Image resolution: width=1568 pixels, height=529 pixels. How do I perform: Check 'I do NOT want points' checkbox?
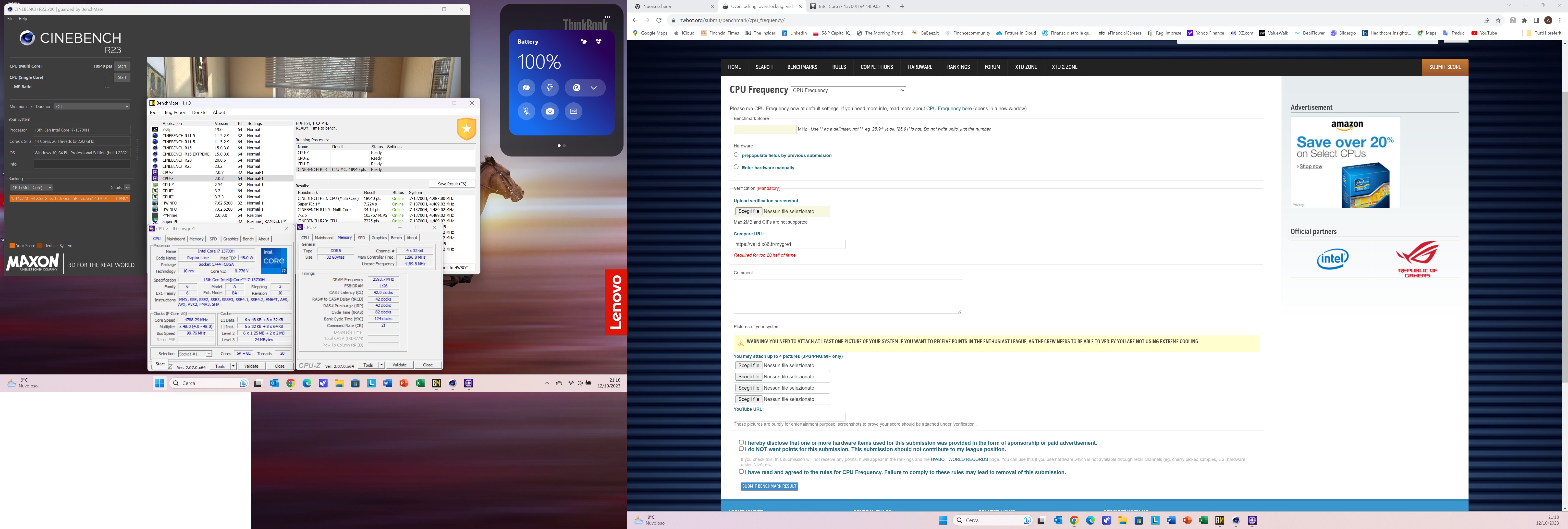(741, 449)
